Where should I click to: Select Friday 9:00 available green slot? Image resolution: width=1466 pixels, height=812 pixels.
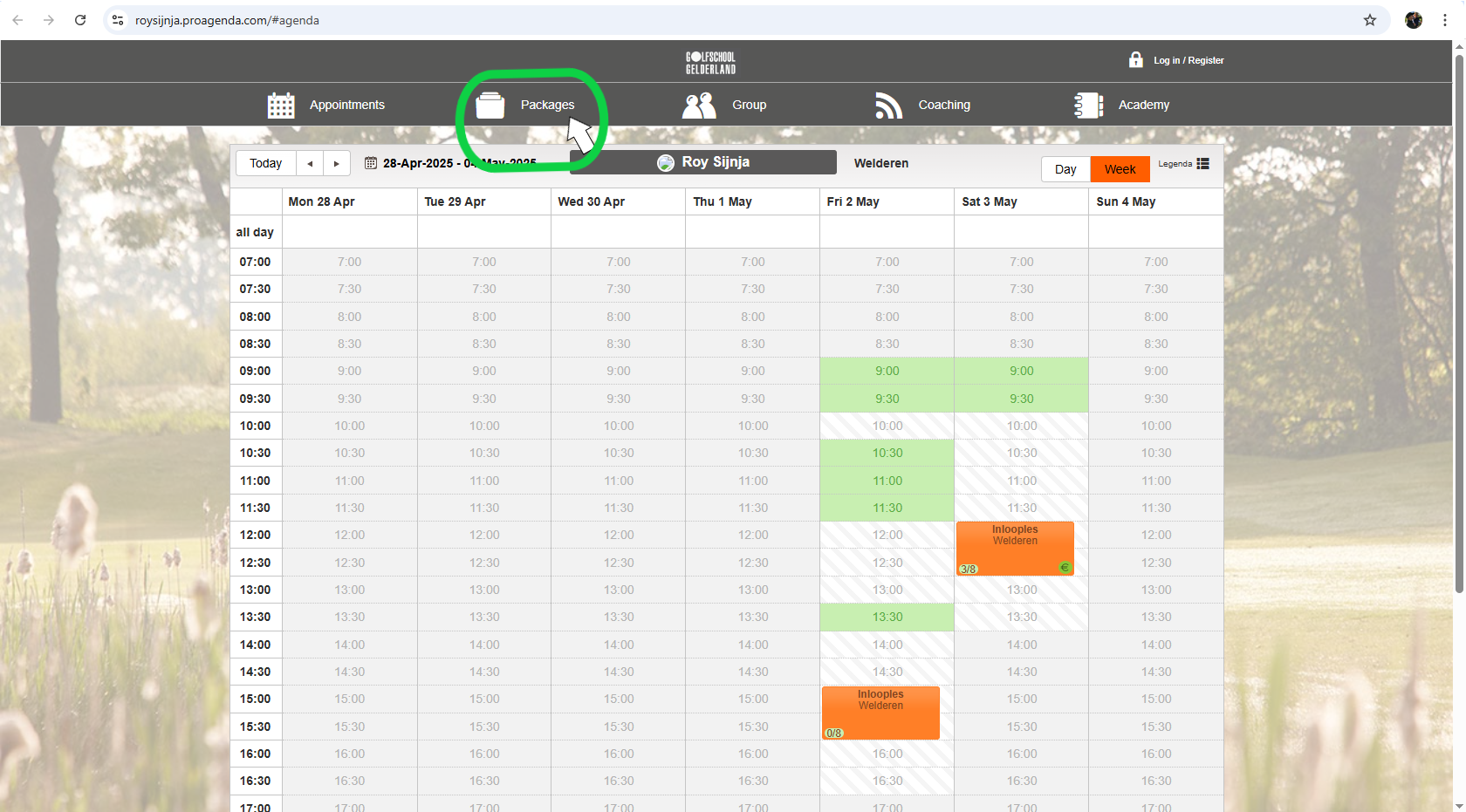887,371
